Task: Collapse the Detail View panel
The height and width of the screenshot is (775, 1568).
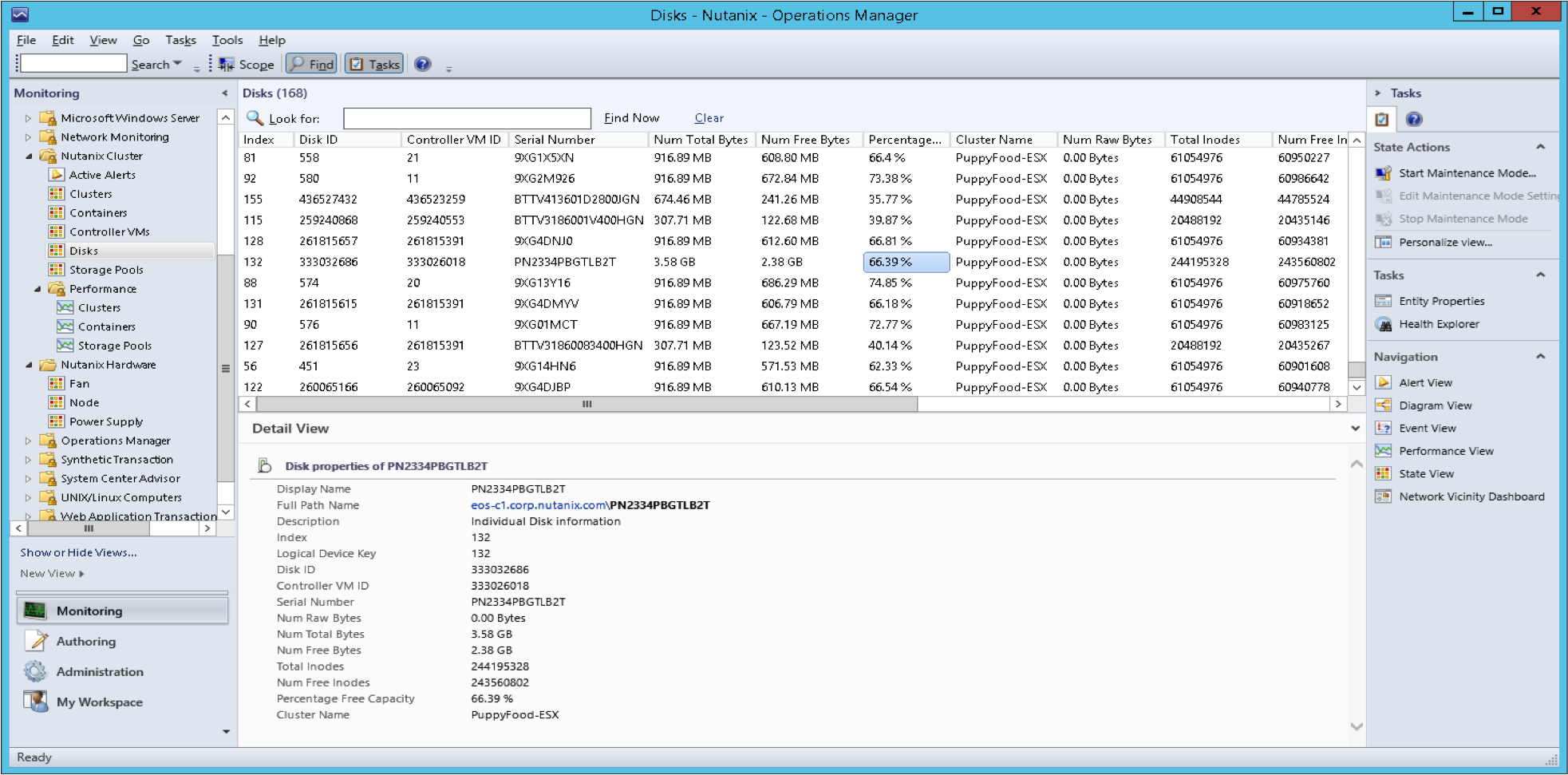Action: 1355,429
